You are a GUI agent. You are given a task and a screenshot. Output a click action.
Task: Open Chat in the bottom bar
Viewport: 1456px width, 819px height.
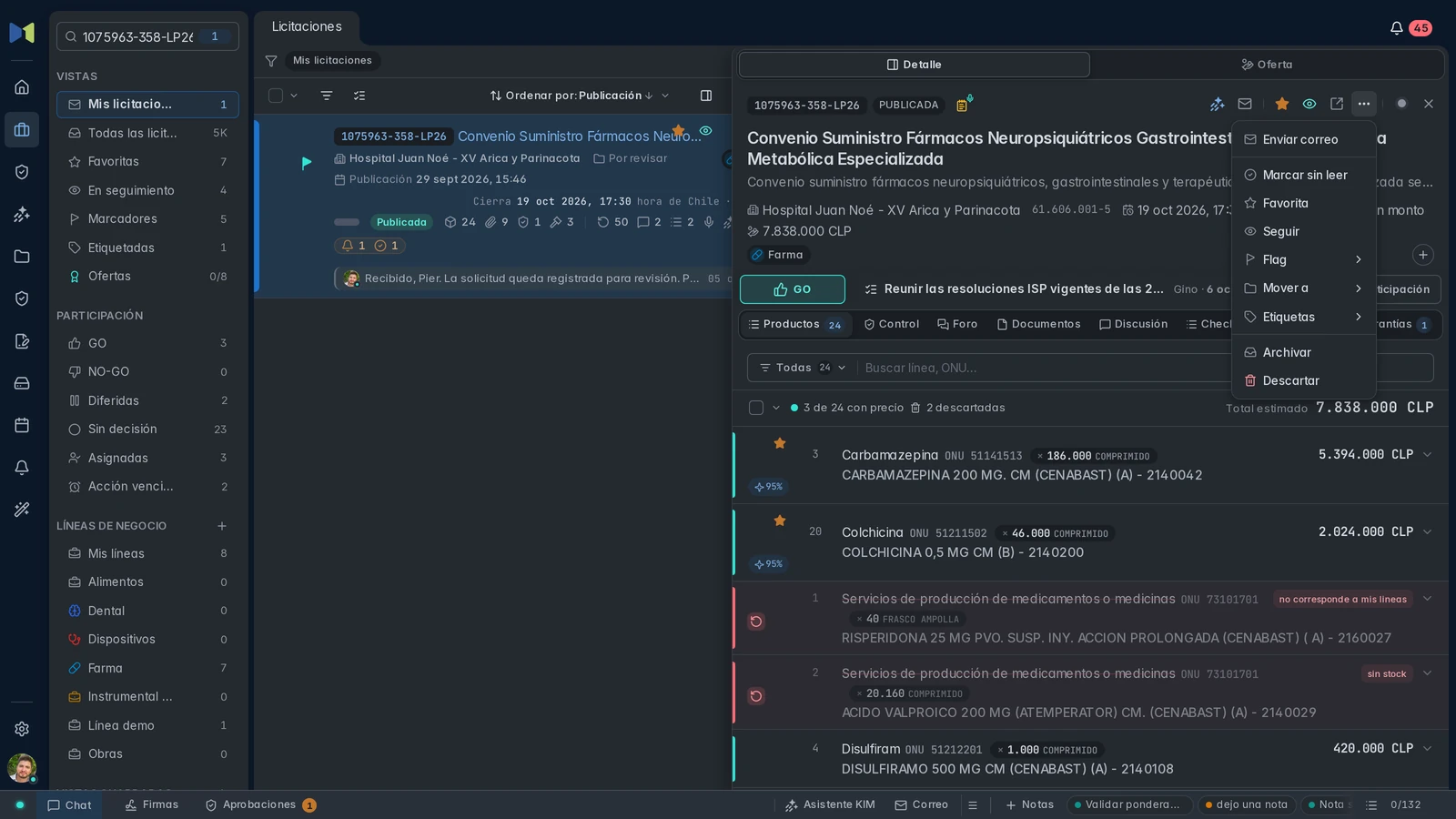tap(69, 805)
